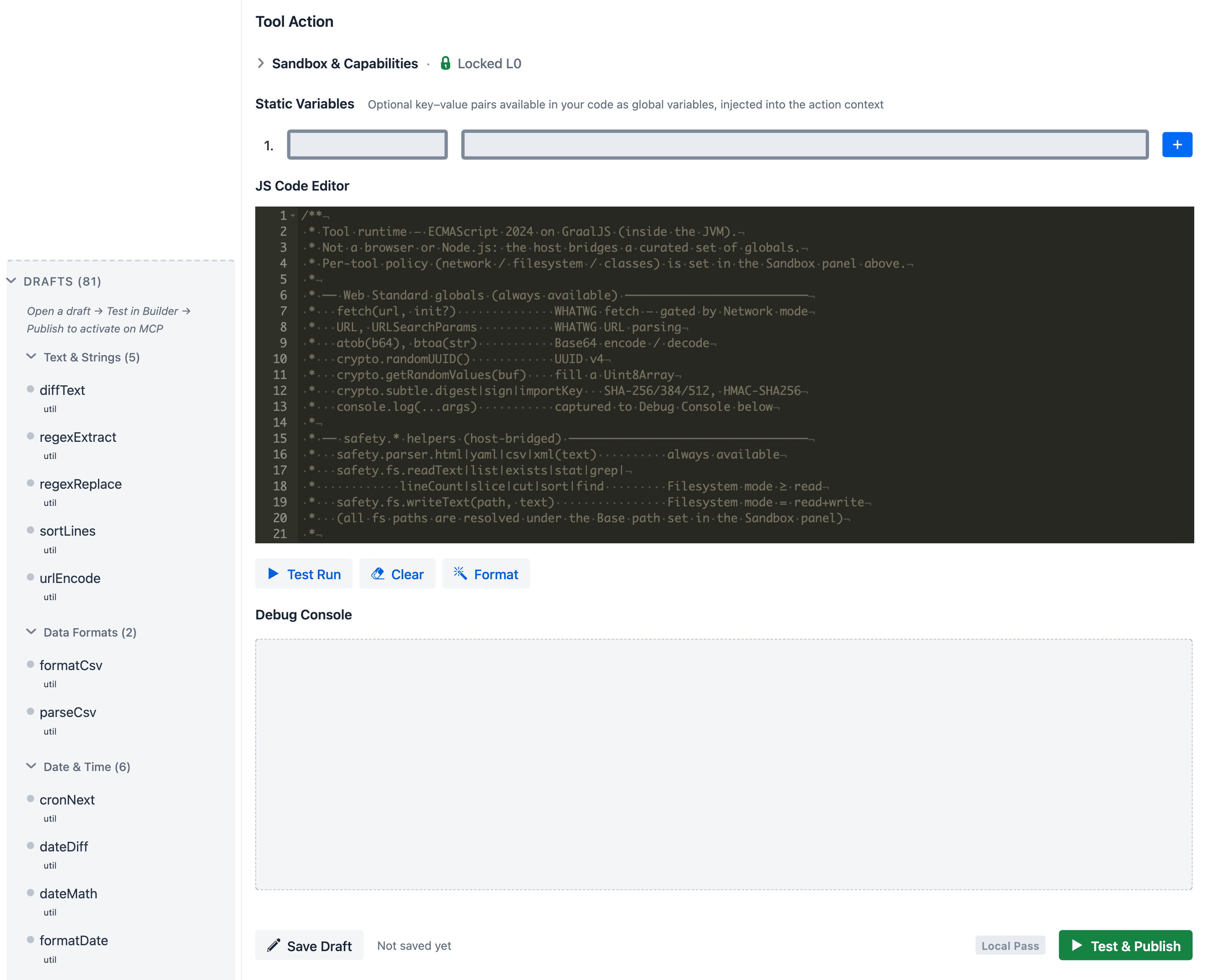1206x980 pixels.
Task: Open the parseCsv draft
Action: 68,712
